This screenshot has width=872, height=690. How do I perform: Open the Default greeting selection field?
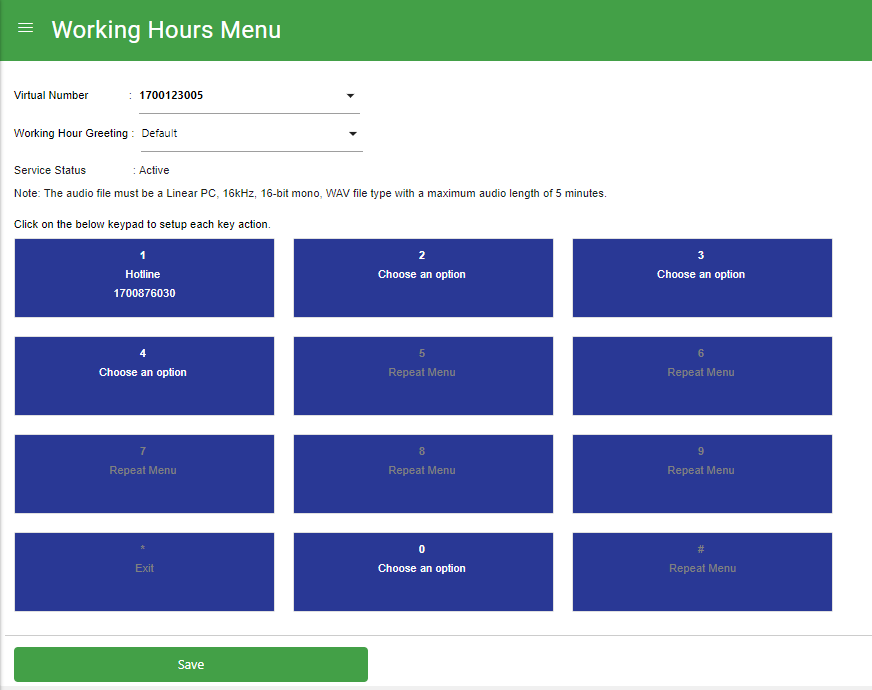click(251, 133)
